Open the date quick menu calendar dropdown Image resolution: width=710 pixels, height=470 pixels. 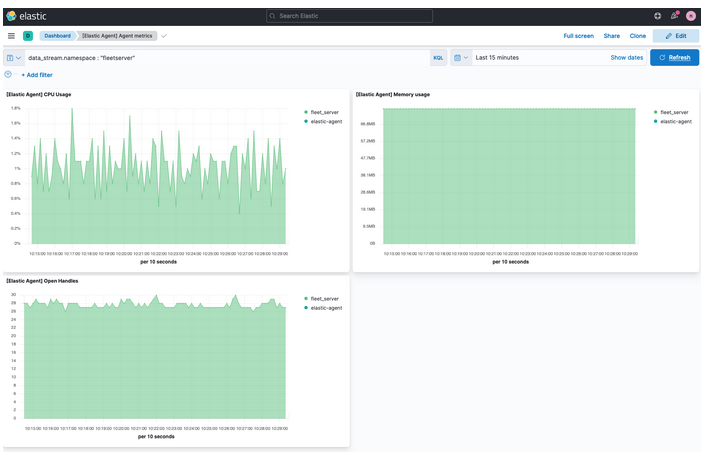tap(460, 58)
